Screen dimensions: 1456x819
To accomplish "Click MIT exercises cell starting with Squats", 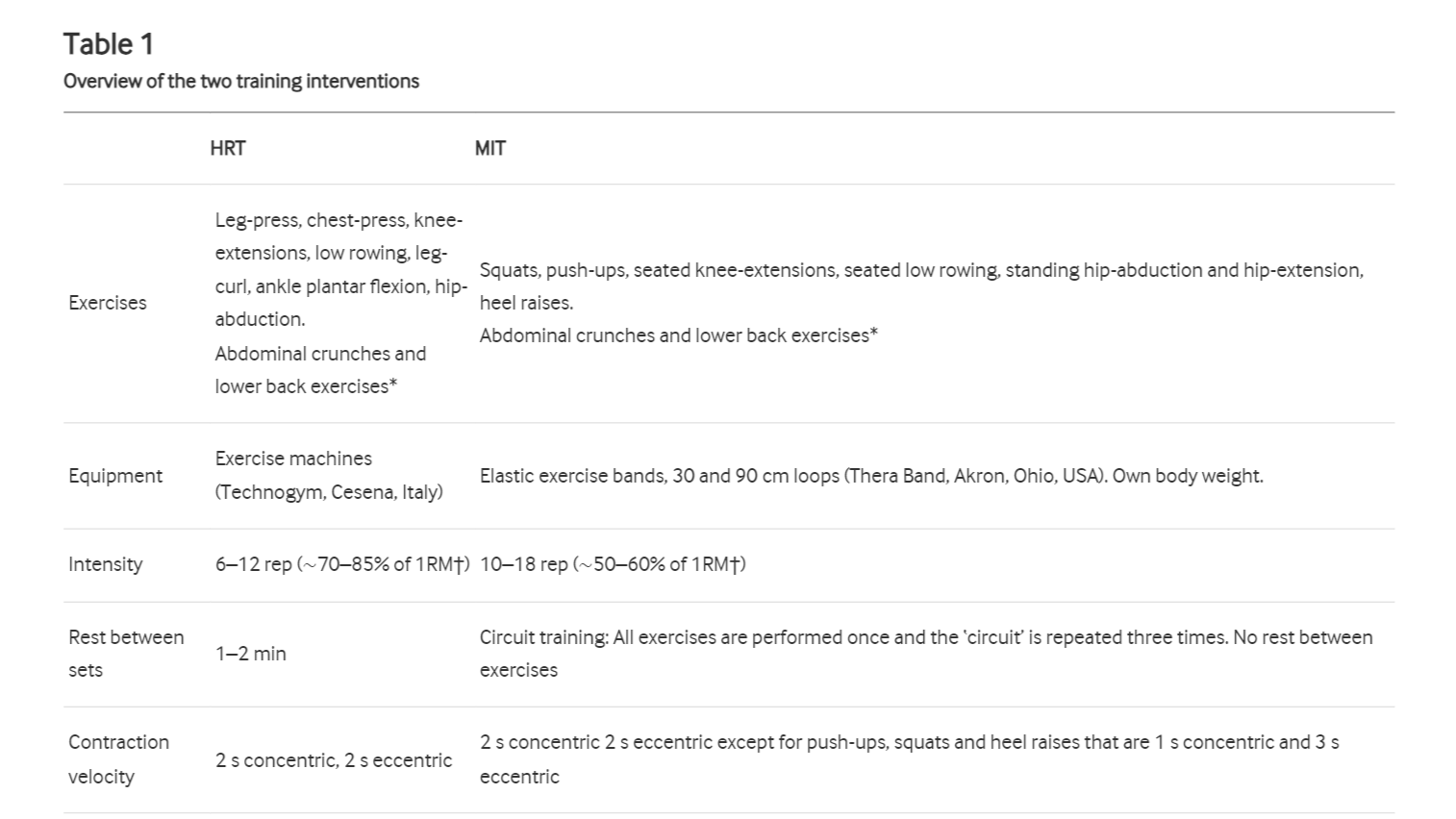I will (x=921, y=303).
